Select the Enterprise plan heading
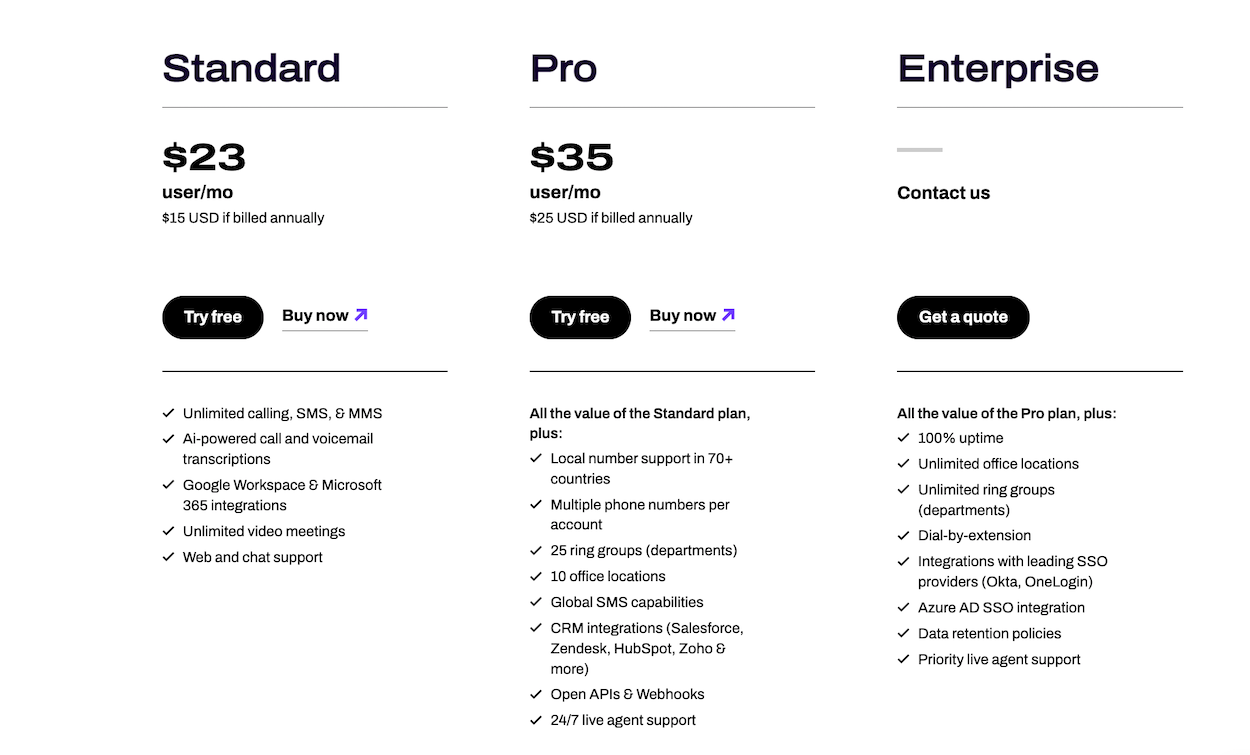Screen dimensions: 1250x755 (997, 68)
